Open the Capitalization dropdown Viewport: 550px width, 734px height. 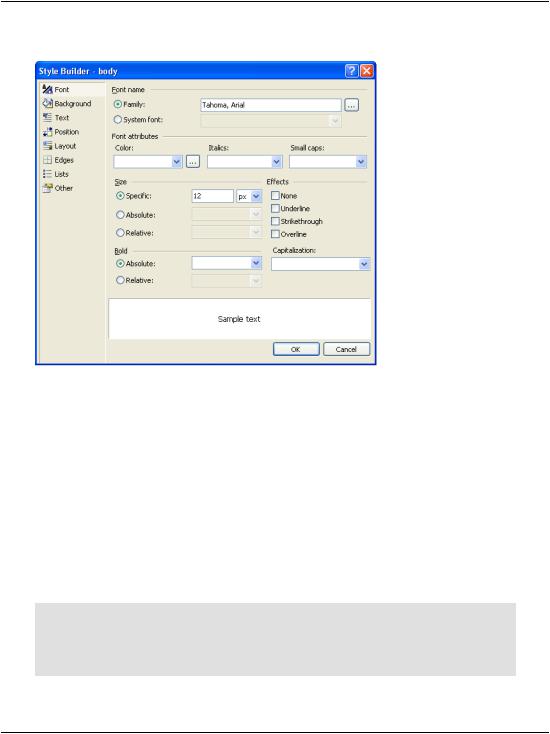coord(365,264)
